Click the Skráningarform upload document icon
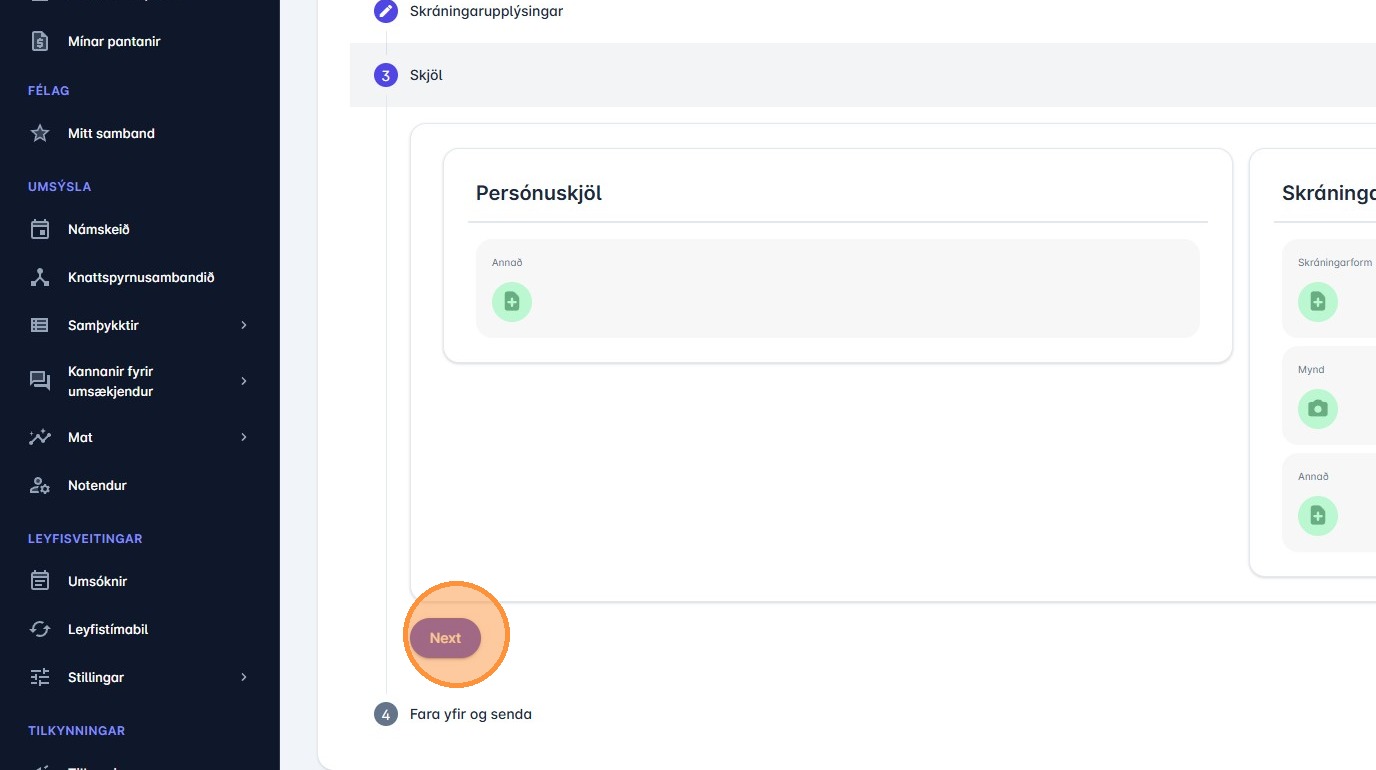The width and height of the screenshot is (1376, 770). pos(1317,302)
